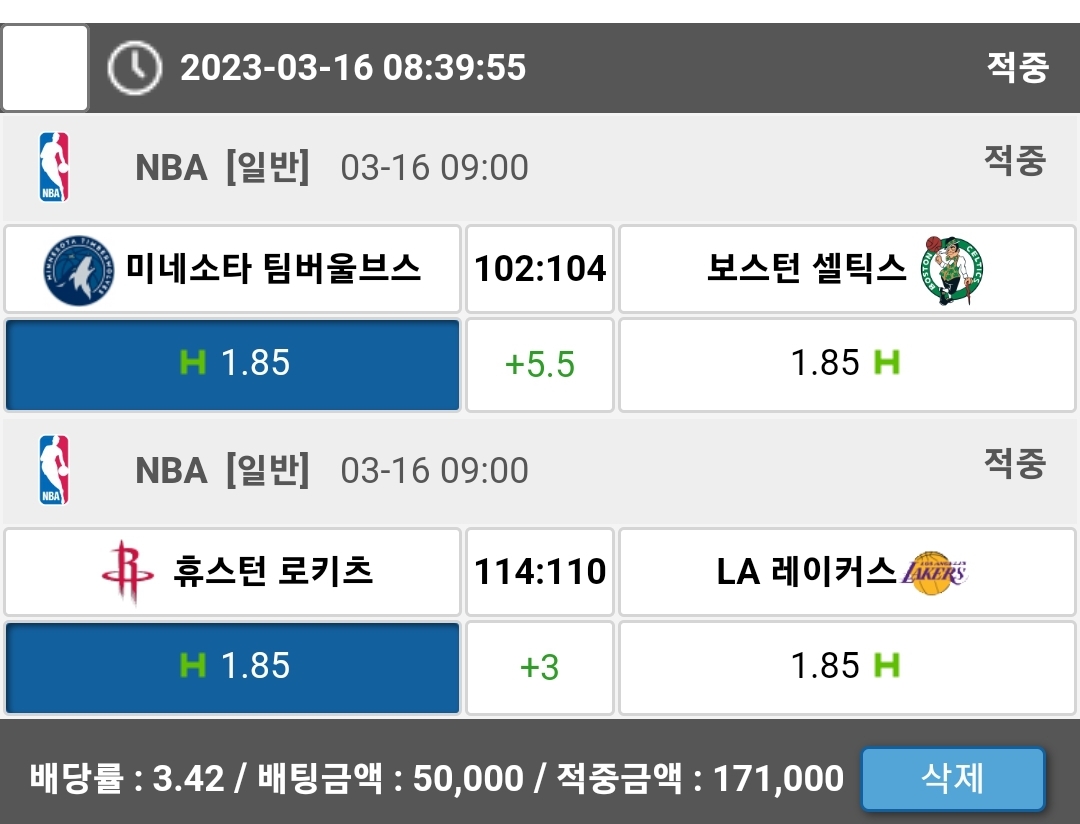Click the clock icon in the header
The height and width of the screenshot is (824, 1080).
134,68
